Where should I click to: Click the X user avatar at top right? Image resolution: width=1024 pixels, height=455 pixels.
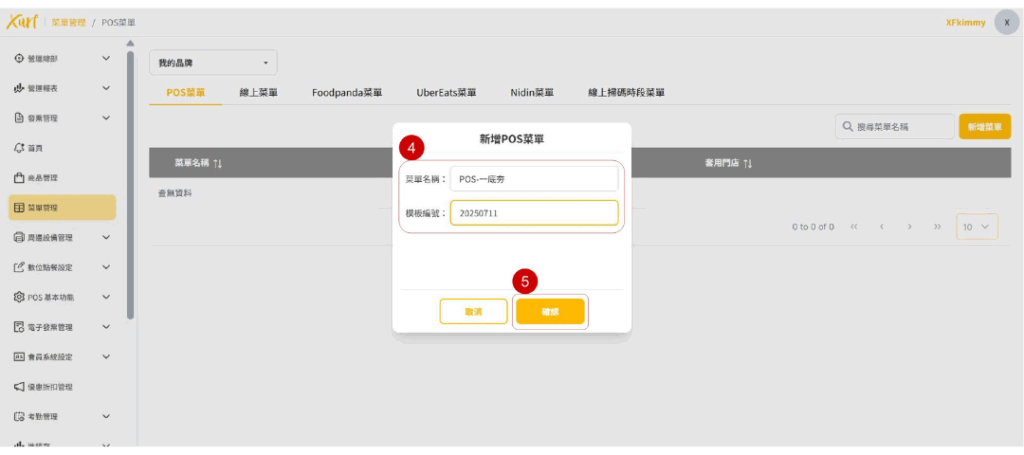click(1006, 22)
